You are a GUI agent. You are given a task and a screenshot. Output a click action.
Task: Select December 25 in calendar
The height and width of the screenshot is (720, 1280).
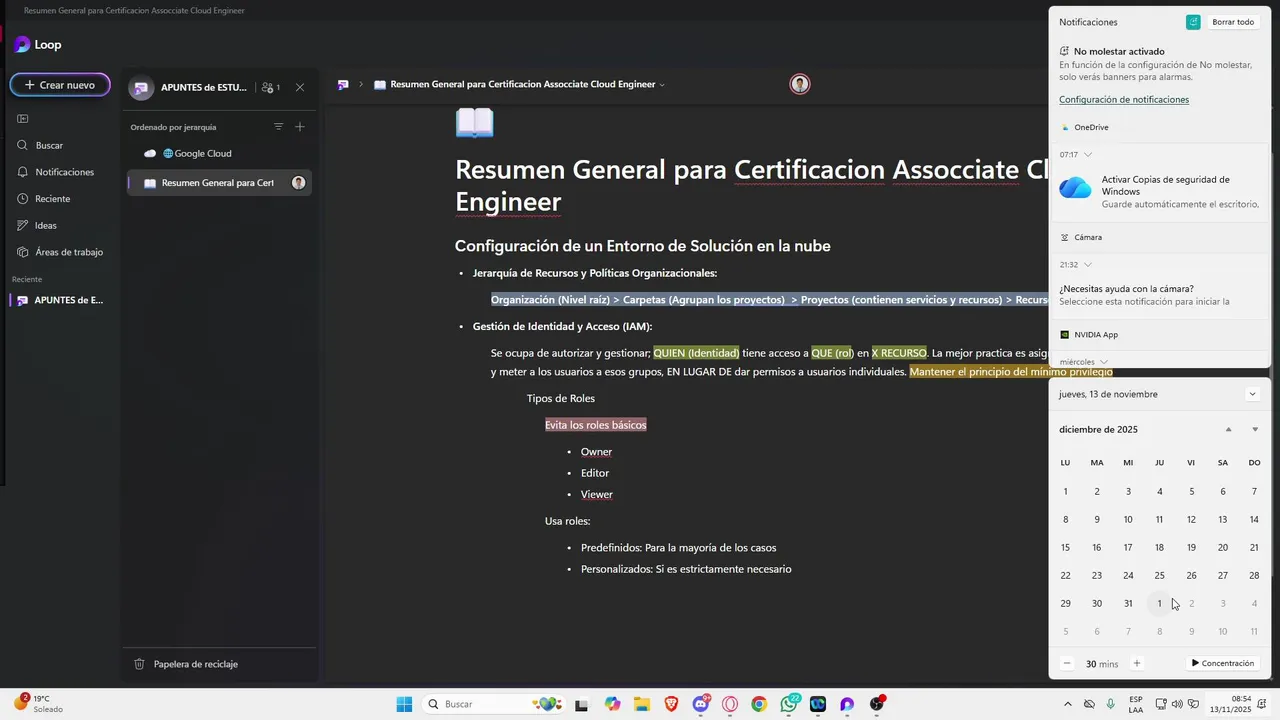[x=1159, y=575]
